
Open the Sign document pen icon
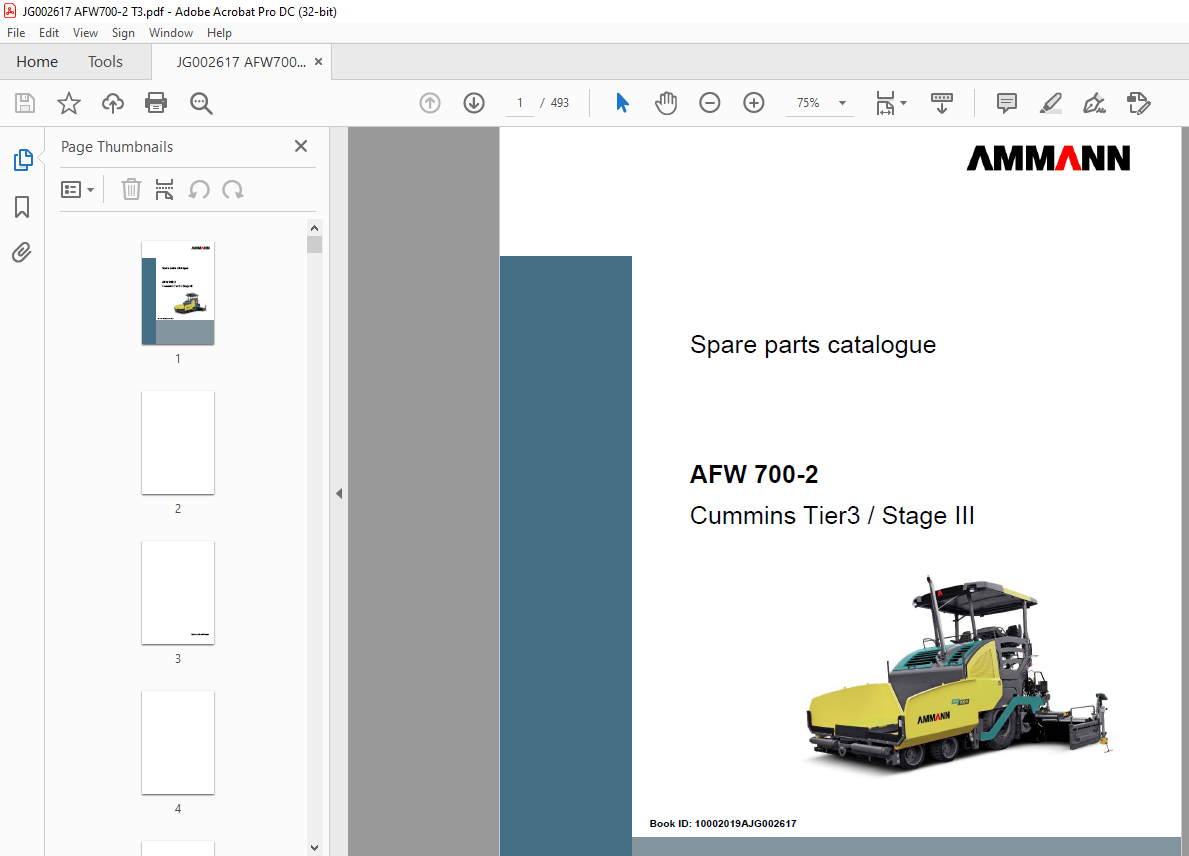1094,103
